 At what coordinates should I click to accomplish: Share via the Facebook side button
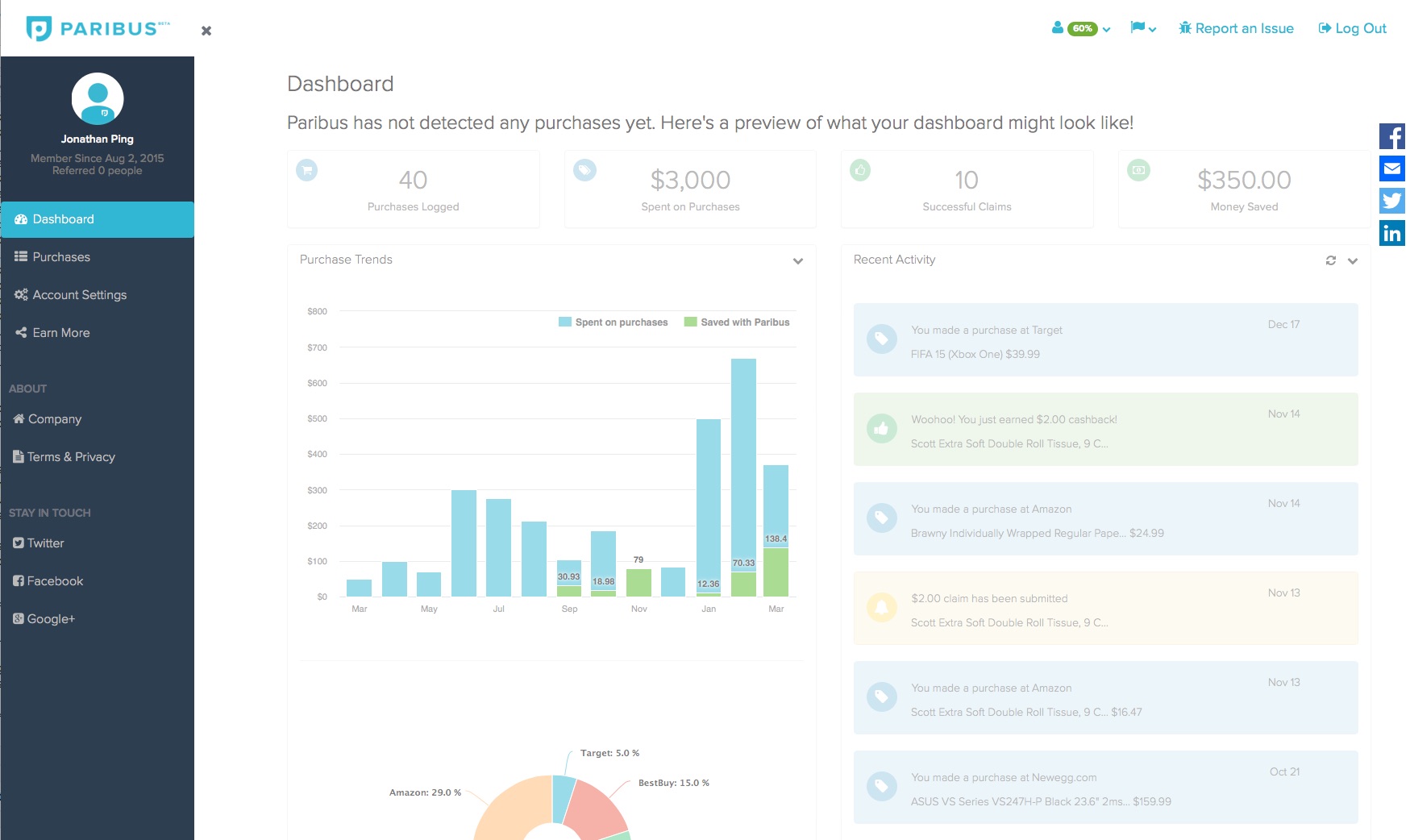pos(1392,136)
